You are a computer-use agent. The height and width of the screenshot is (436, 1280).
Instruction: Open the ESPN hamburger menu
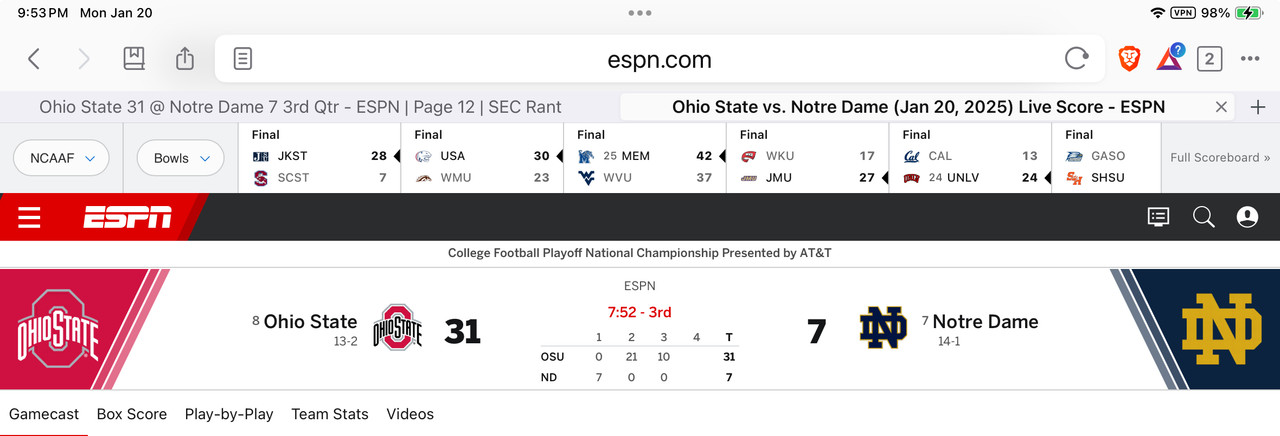(29, 217)
